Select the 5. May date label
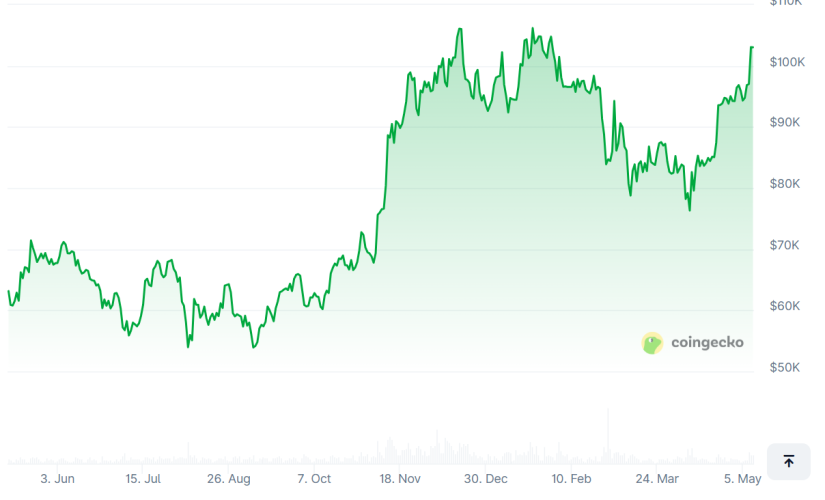The height and width of the screenshot is (500, 825). pos(743,479)
